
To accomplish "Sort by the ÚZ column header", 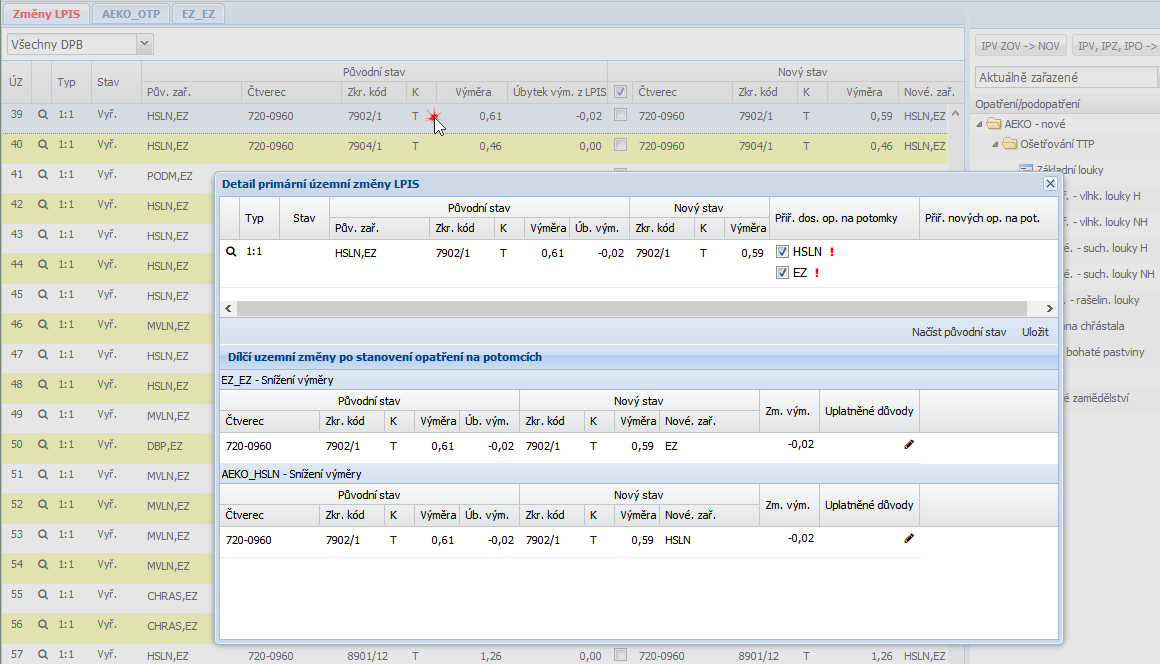I will [16, 81].
